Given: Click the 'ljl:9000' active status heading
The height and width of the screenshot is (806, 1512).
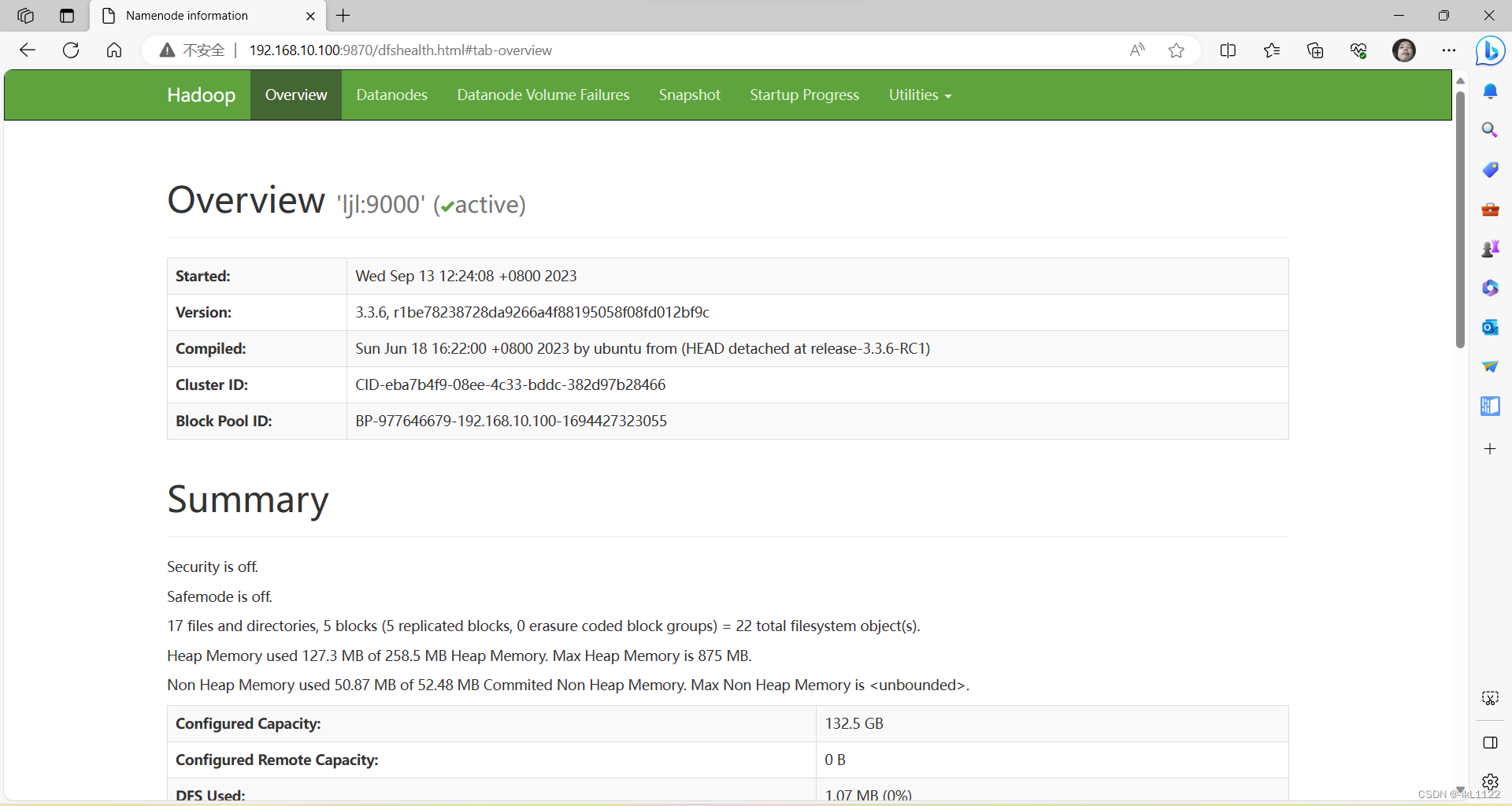Looking at the screenshot, I should pyautogui.click(x=432, y=205).
